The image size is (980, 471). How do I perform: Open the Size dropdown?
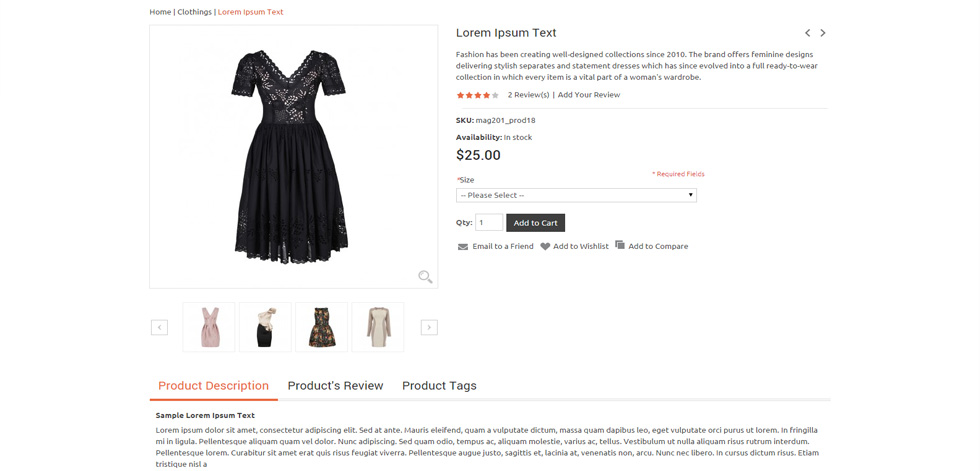coord(576,196)
